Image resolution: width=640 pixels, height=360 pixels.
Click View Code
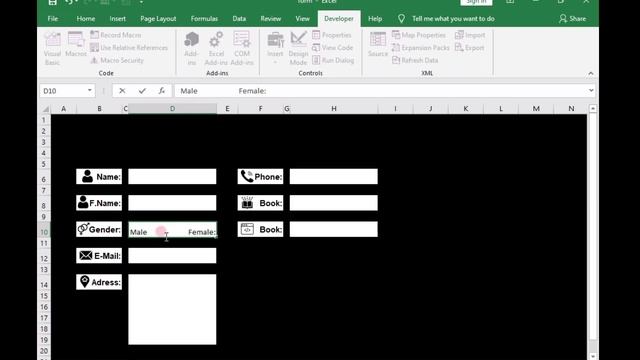coord(332,48)
